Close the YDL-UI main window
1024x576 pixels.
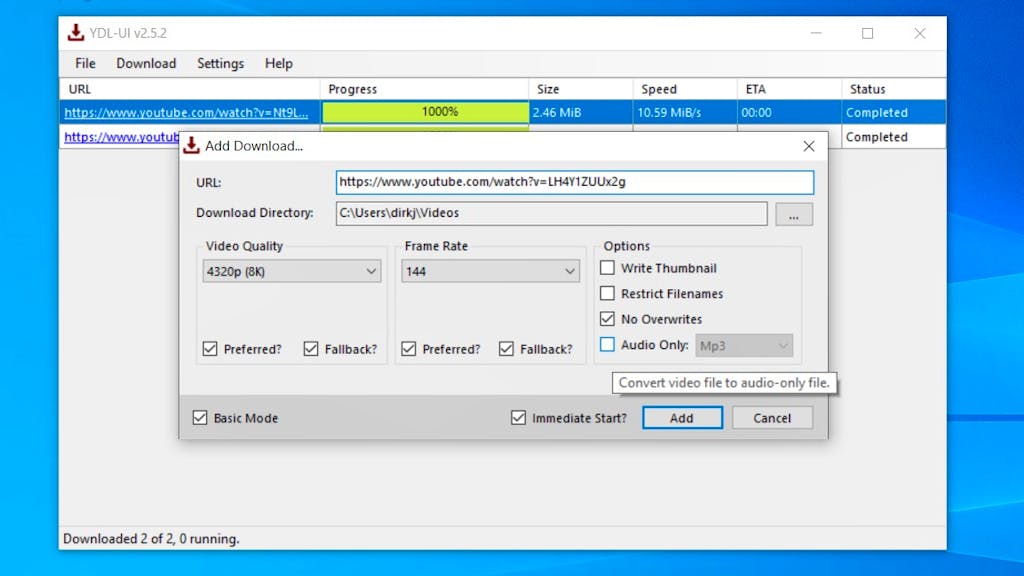point(920,33)
